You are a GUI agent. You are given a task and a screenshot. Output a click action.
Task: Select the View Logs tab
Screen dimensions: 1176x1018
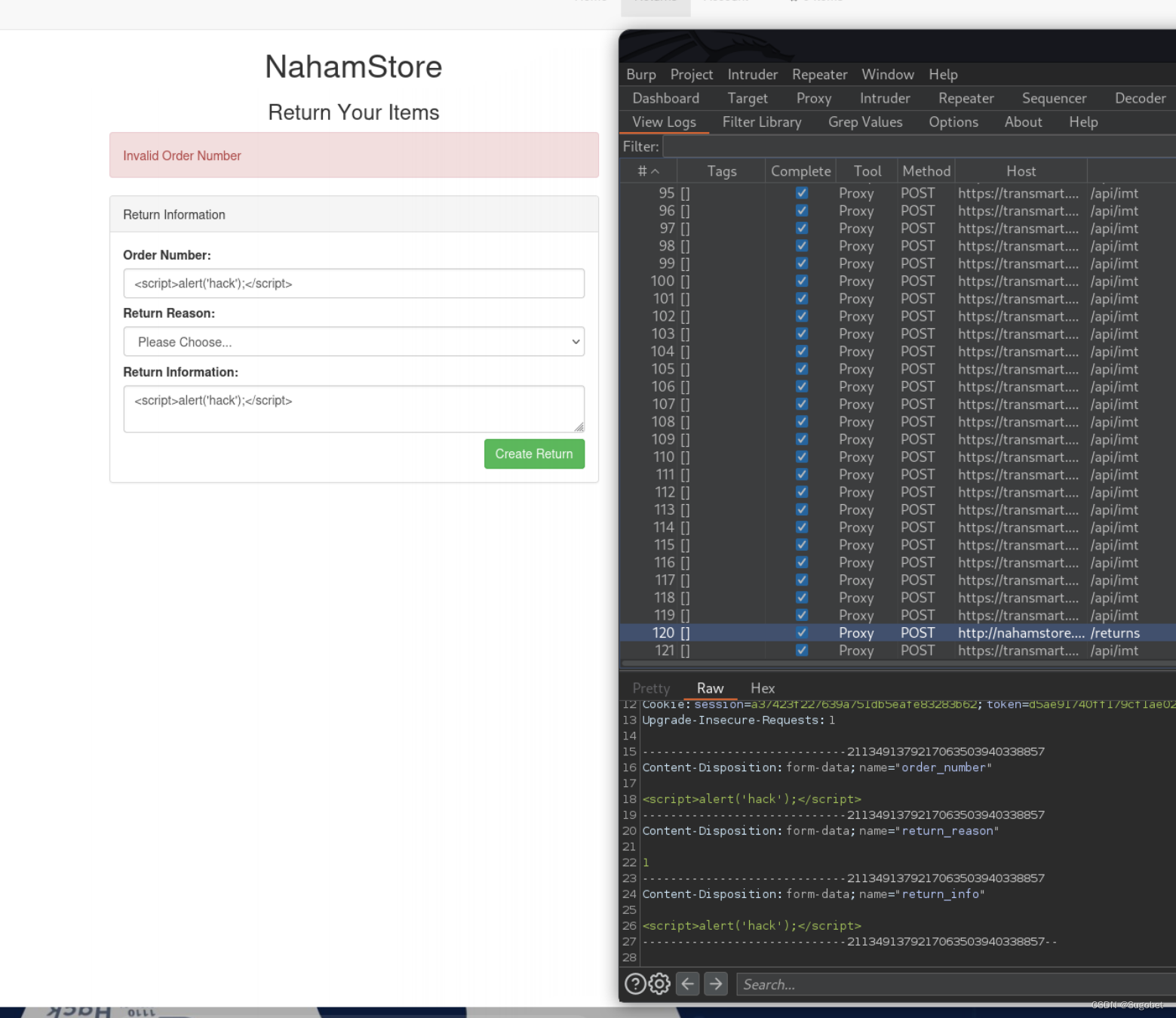pos(664,122)
